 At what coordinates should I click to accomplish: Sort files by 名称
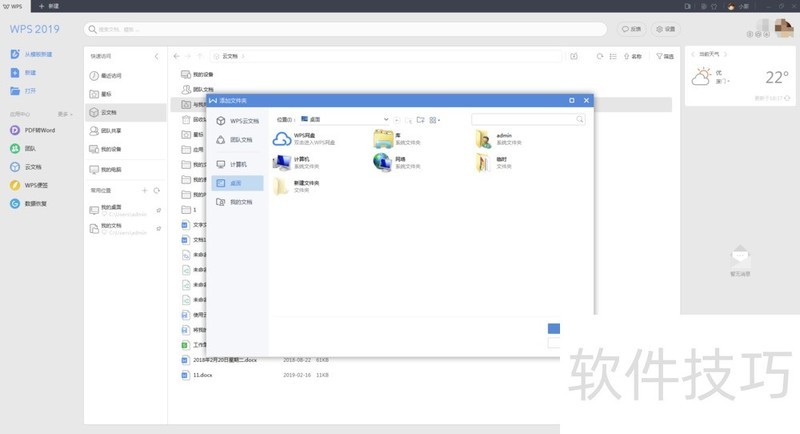click(633, 56)
